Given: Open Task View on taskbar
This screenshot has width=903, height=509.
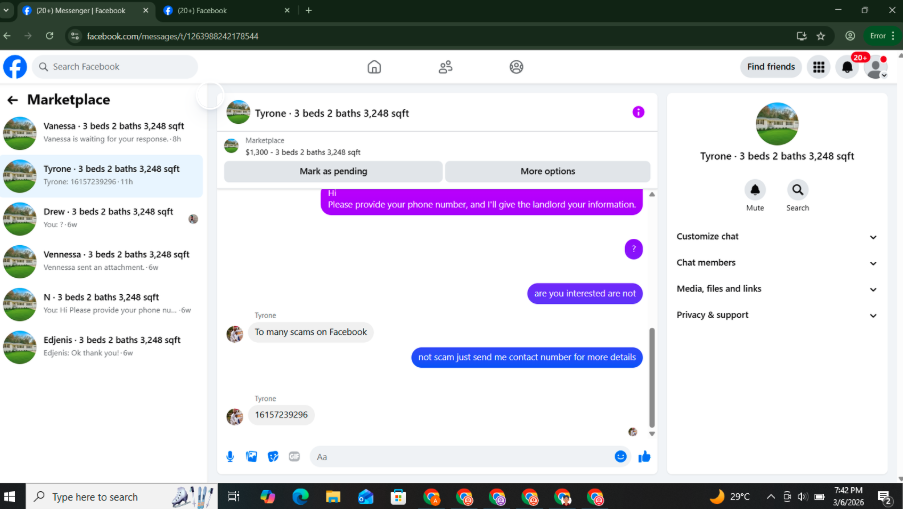Looking at the screenshot, I should [x=233, y=496].
